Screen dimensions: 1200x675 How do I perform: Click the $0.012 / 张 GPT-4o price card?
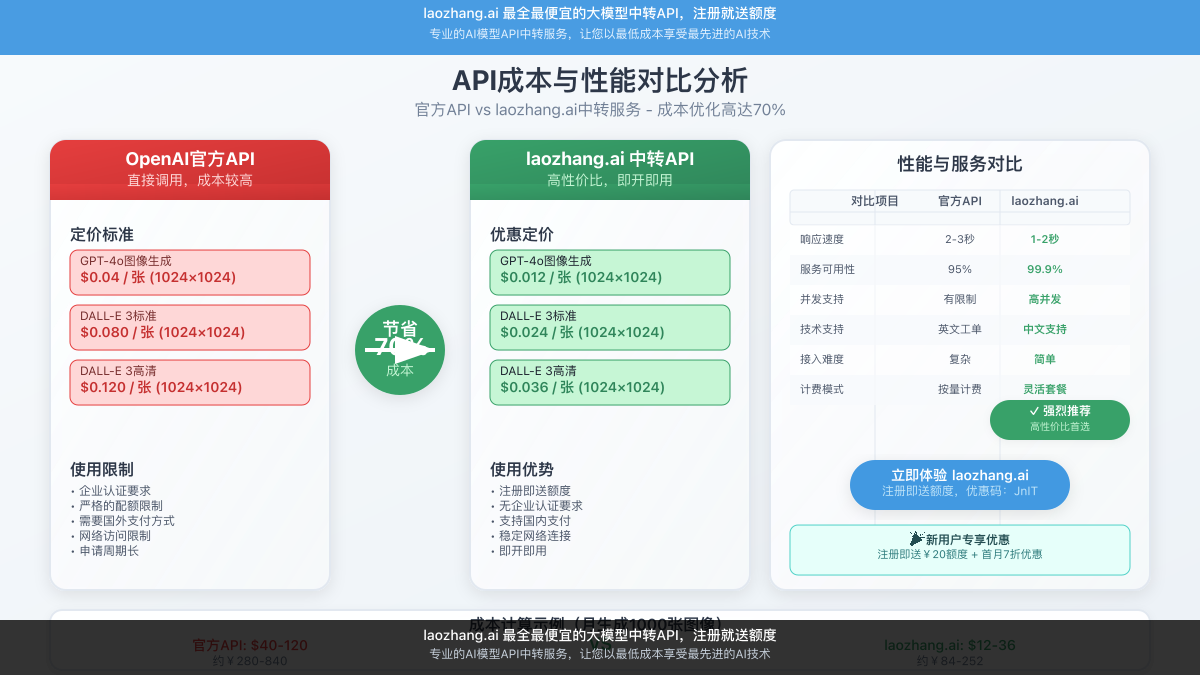610,272
